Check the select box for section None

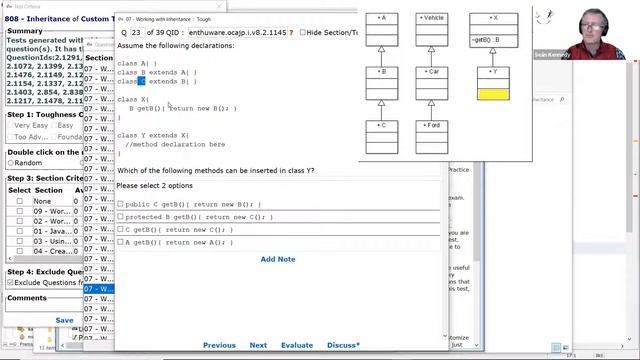20,201
